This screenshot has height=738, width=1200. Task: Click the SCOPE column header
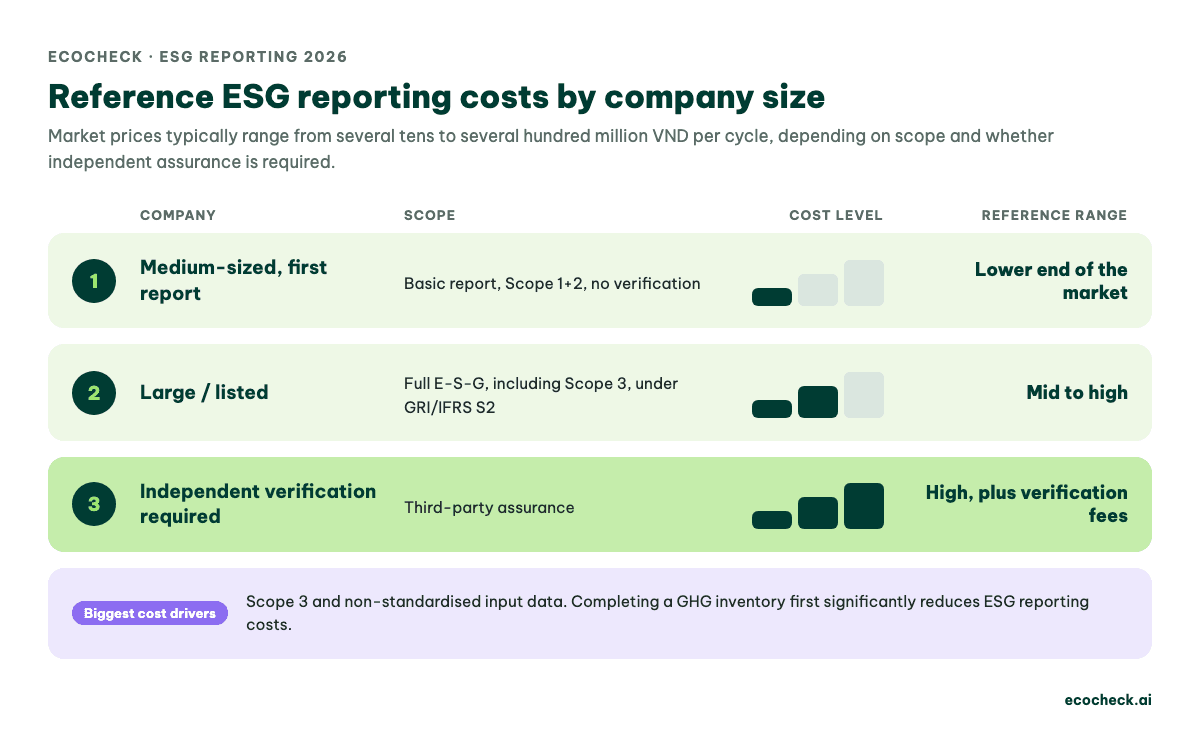click(x=430, y=215)
